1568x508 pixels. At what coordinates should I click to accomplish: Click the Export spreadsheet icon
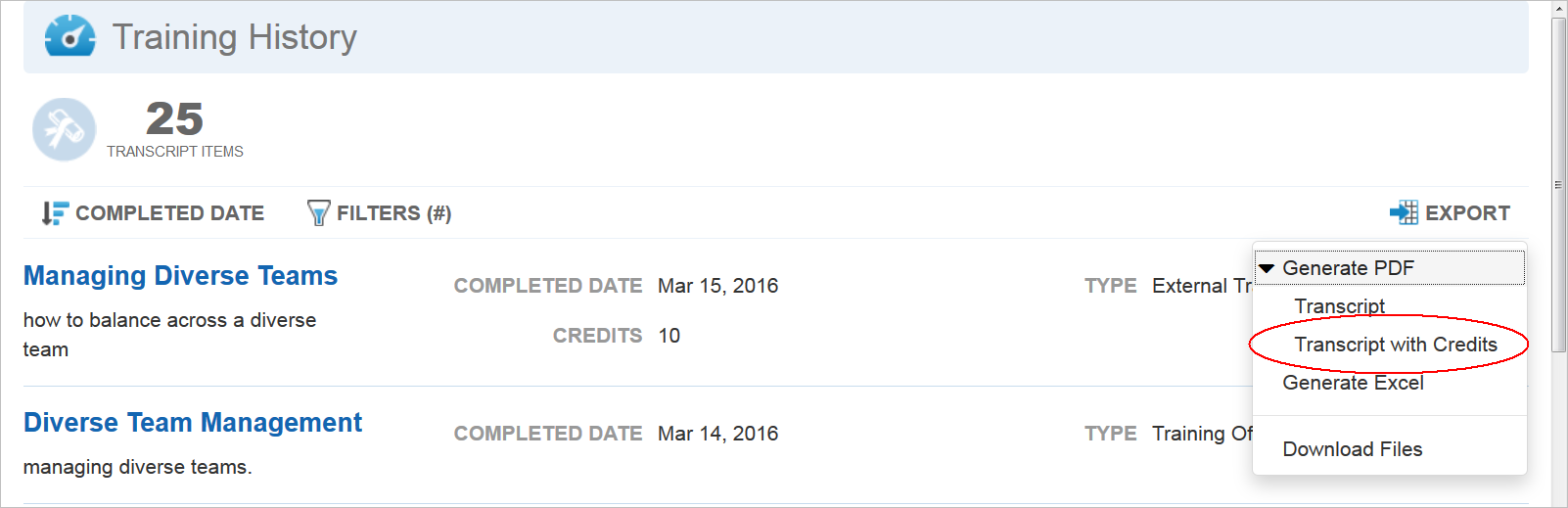pyautogui.click(x=1404, y=212)
